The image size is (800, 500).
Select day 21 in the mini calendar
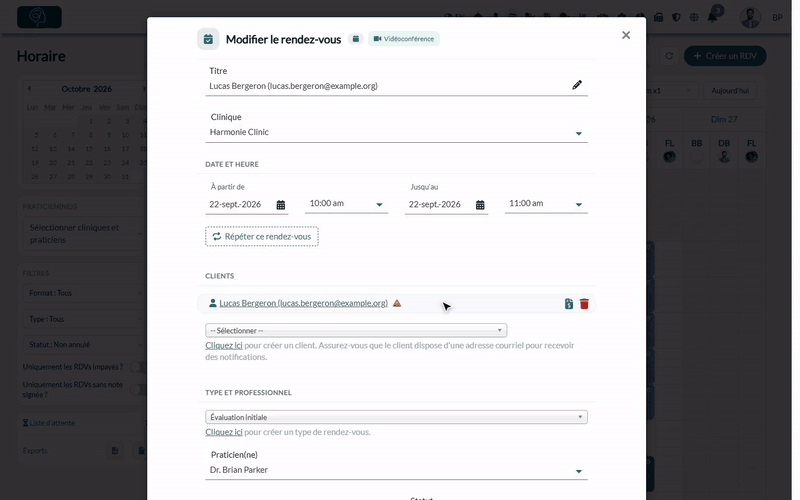(x=71, y=163)
